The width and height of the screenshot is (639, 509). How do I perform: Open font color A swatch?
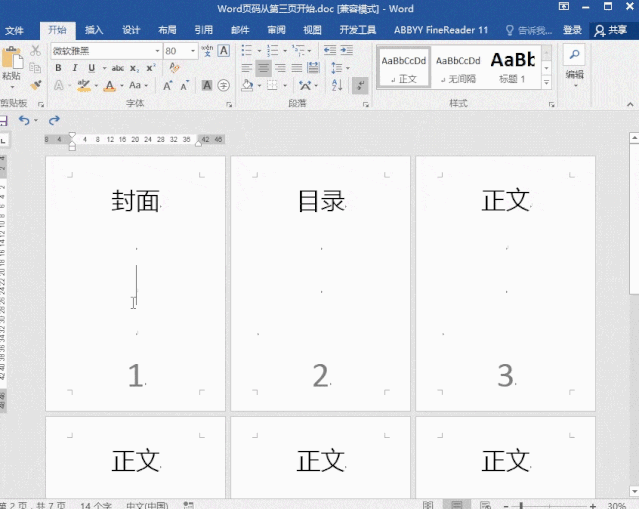point(110,86)
